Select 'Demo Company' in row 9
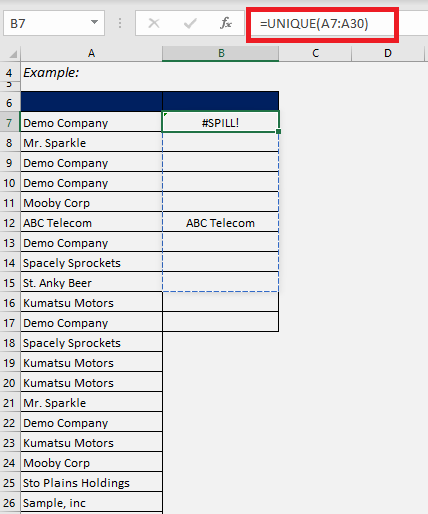The height and width of the screenshot is (514, 428). (x=91, y=163)
